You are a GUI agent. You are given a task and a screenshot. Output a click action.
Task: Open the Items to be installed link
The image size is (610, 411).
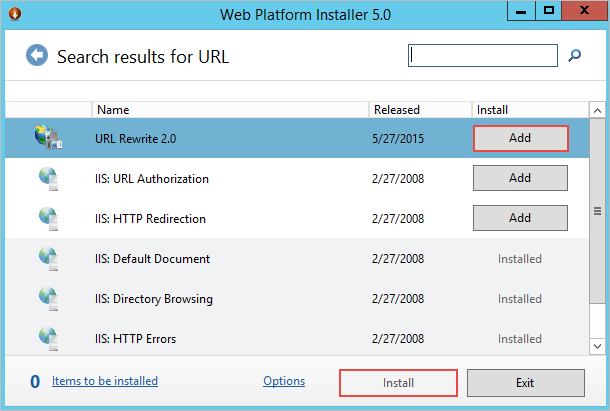click(x=104, y=381)
